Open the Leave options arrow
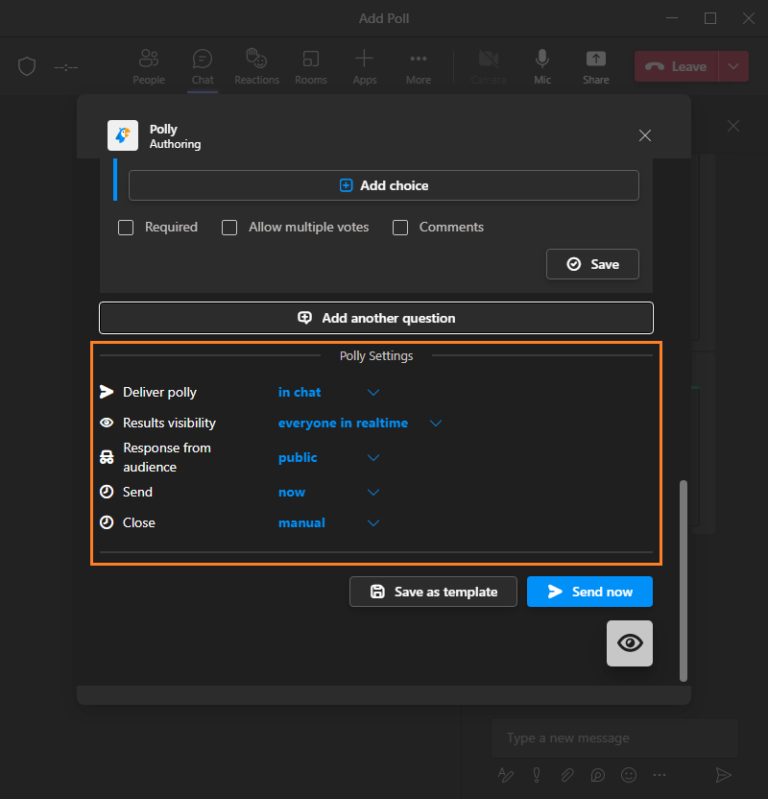The image size is (768, 799). coord(733,66)
